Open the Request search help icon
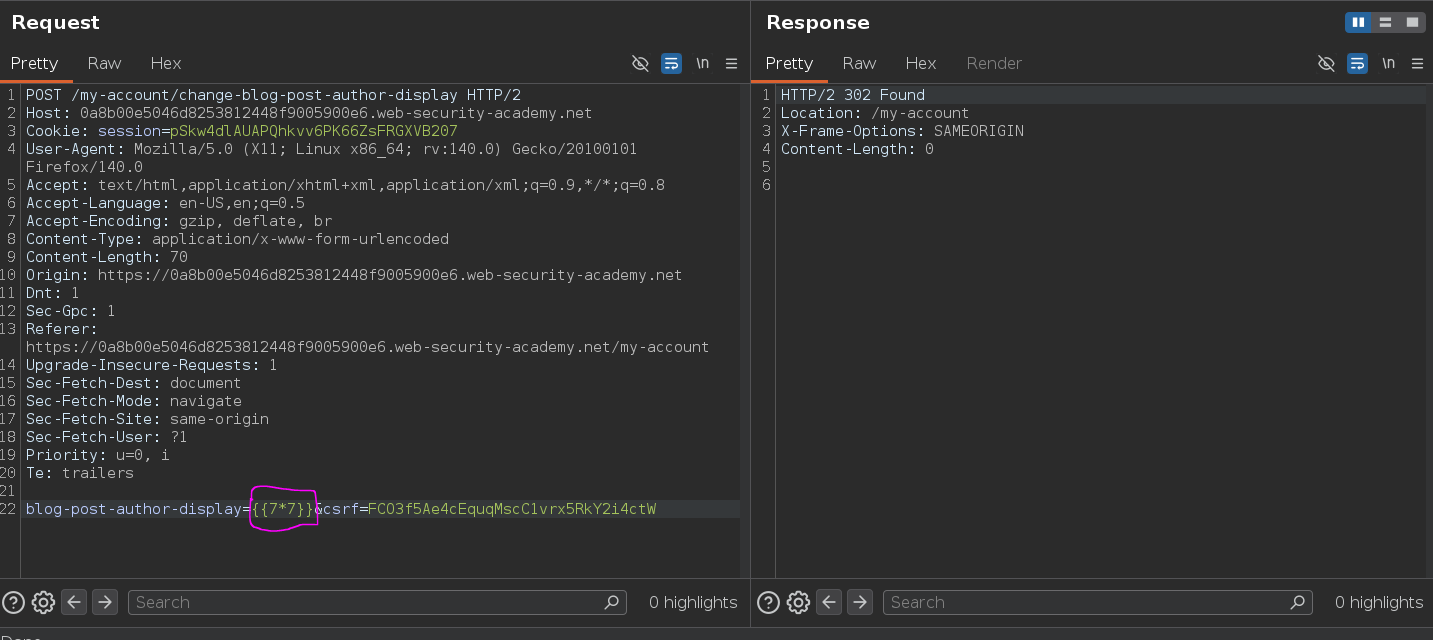This screenshot has height=640, width=1433. [14, 602]
